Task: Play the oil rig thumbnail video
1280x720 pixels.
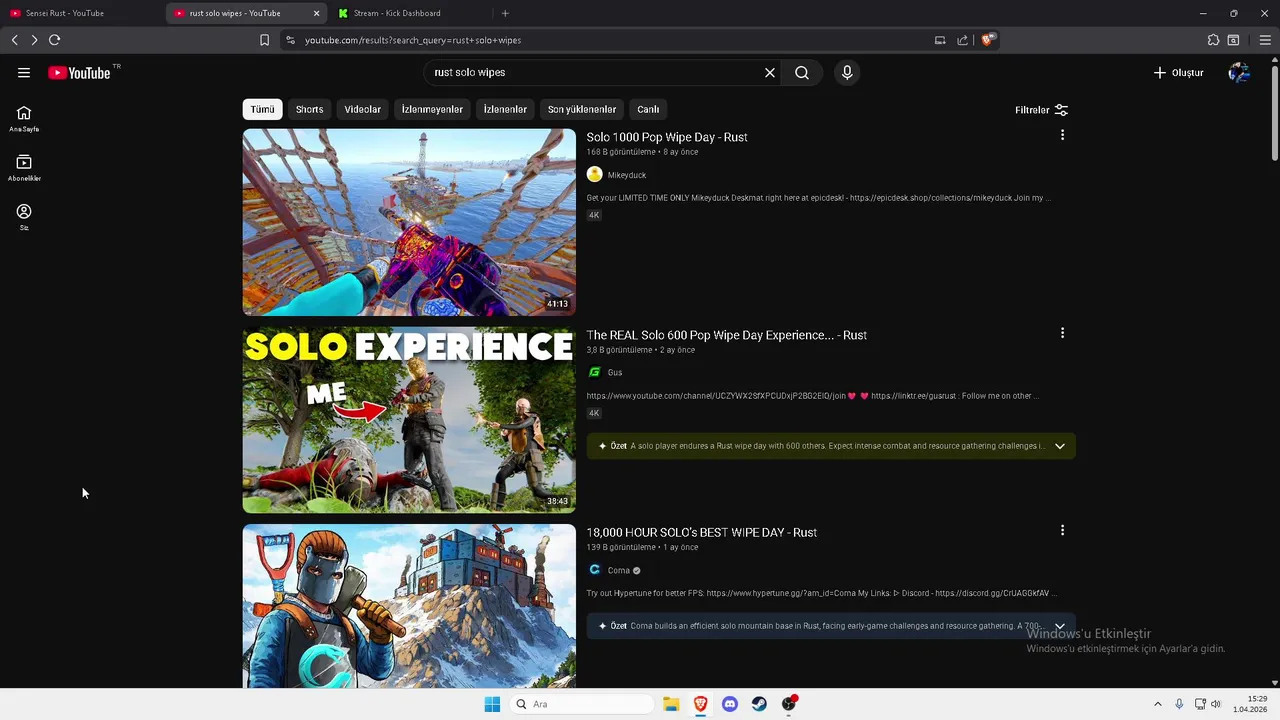Action: coord(409,222)
